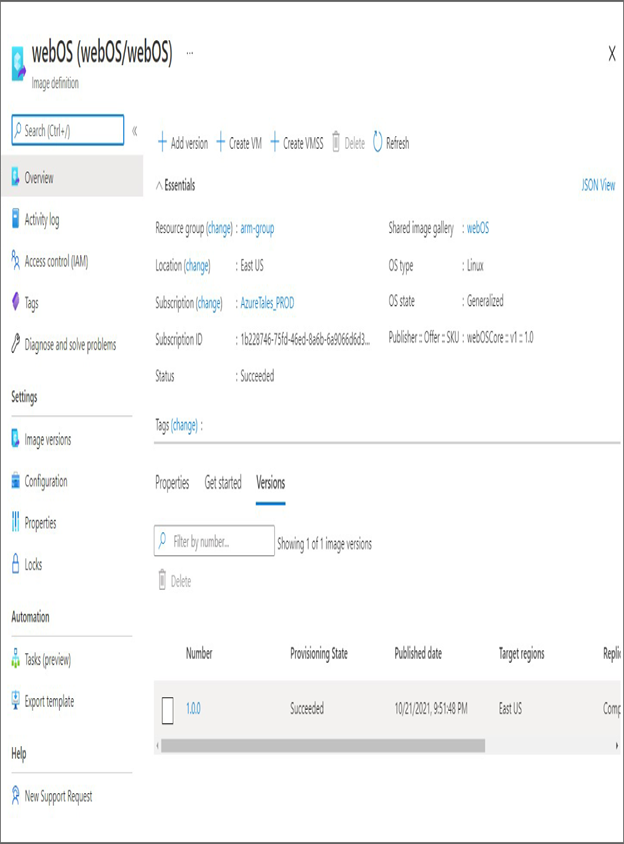This screenshot has width=624, height=844.
Task: Click change link for Tags
Action: [x=185, y=426]
